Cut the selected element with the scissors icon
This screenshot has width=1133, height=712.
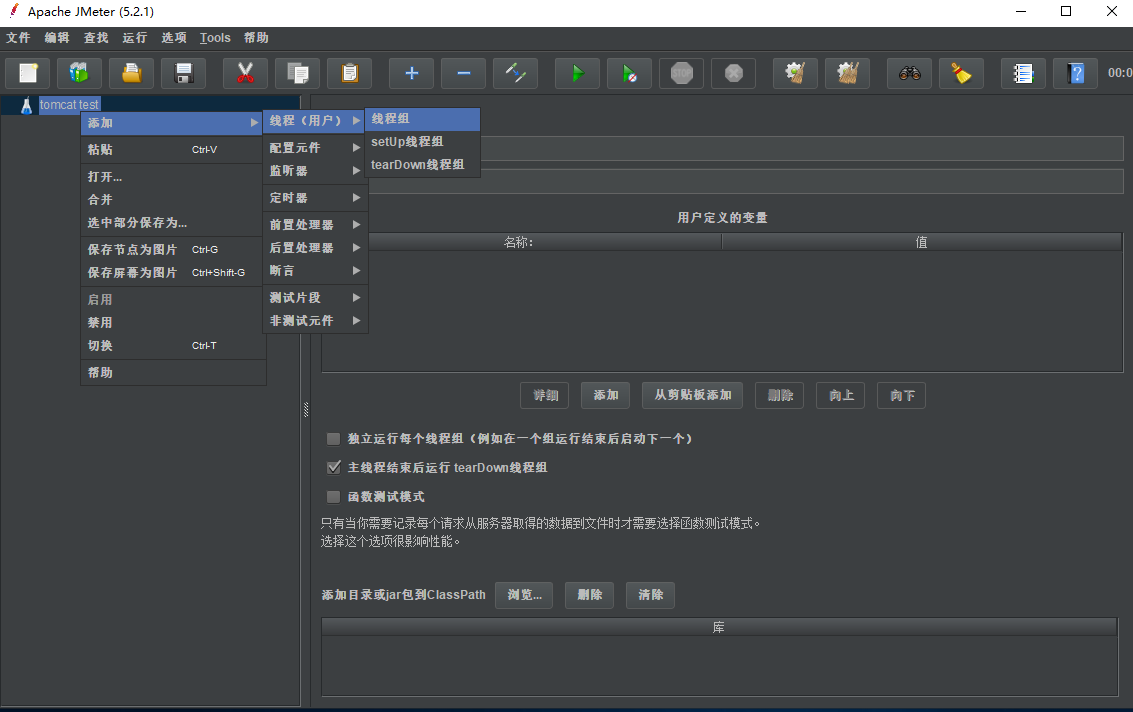(245, 72)
